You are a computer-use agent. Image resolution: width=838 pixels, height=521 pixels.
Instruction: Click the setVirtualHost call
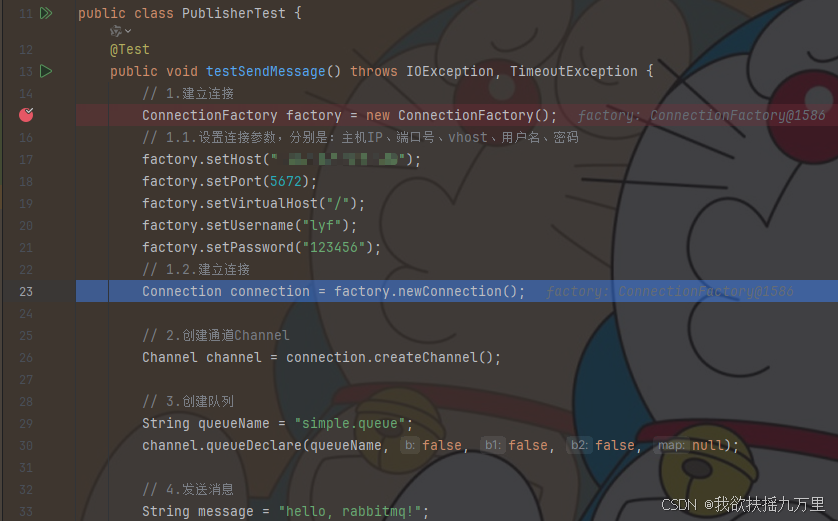pyautogui.click(x=262, y=204)
